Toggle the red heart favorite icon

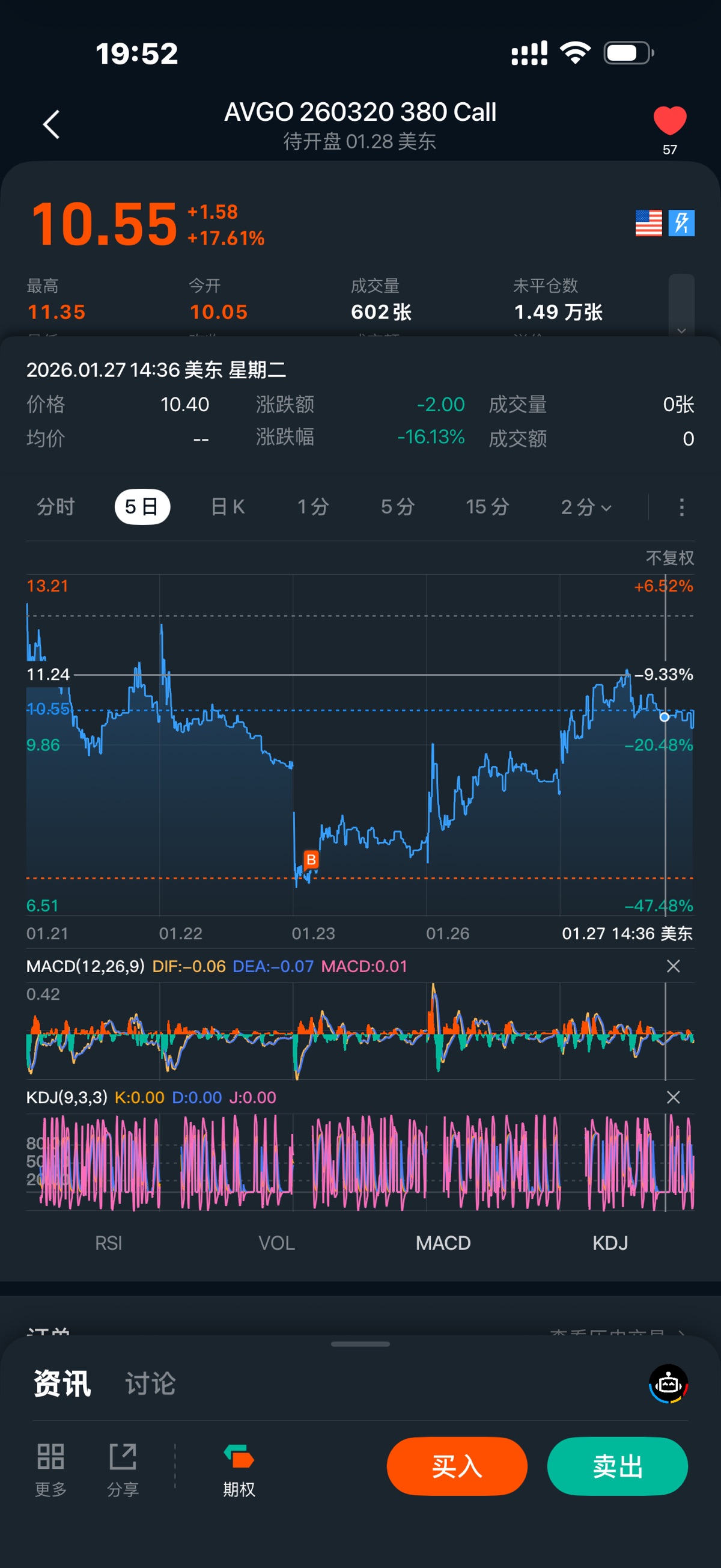coord(669,120)
